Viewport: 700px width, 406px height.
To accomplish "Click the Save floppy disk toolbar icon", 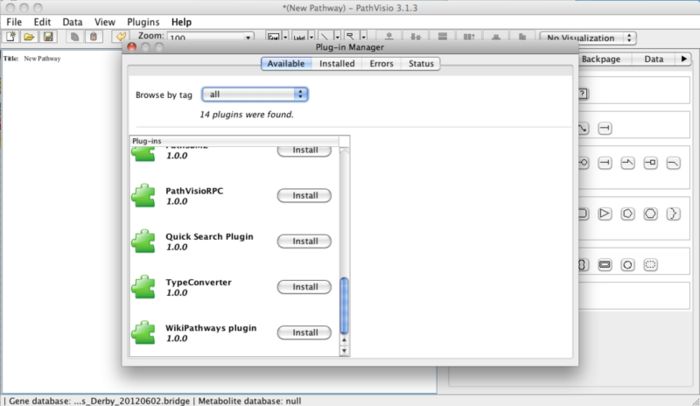I will coord(48,37).
